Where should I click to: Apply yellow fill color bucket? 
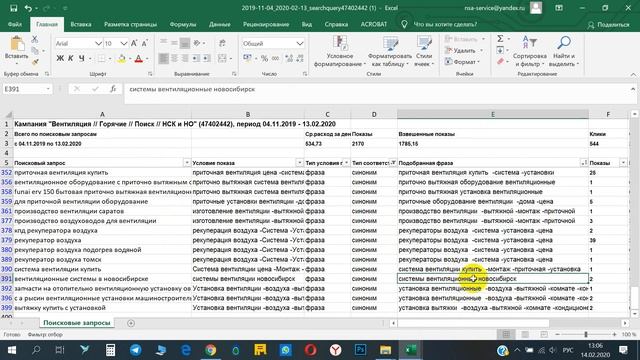(x=121, y=59)
